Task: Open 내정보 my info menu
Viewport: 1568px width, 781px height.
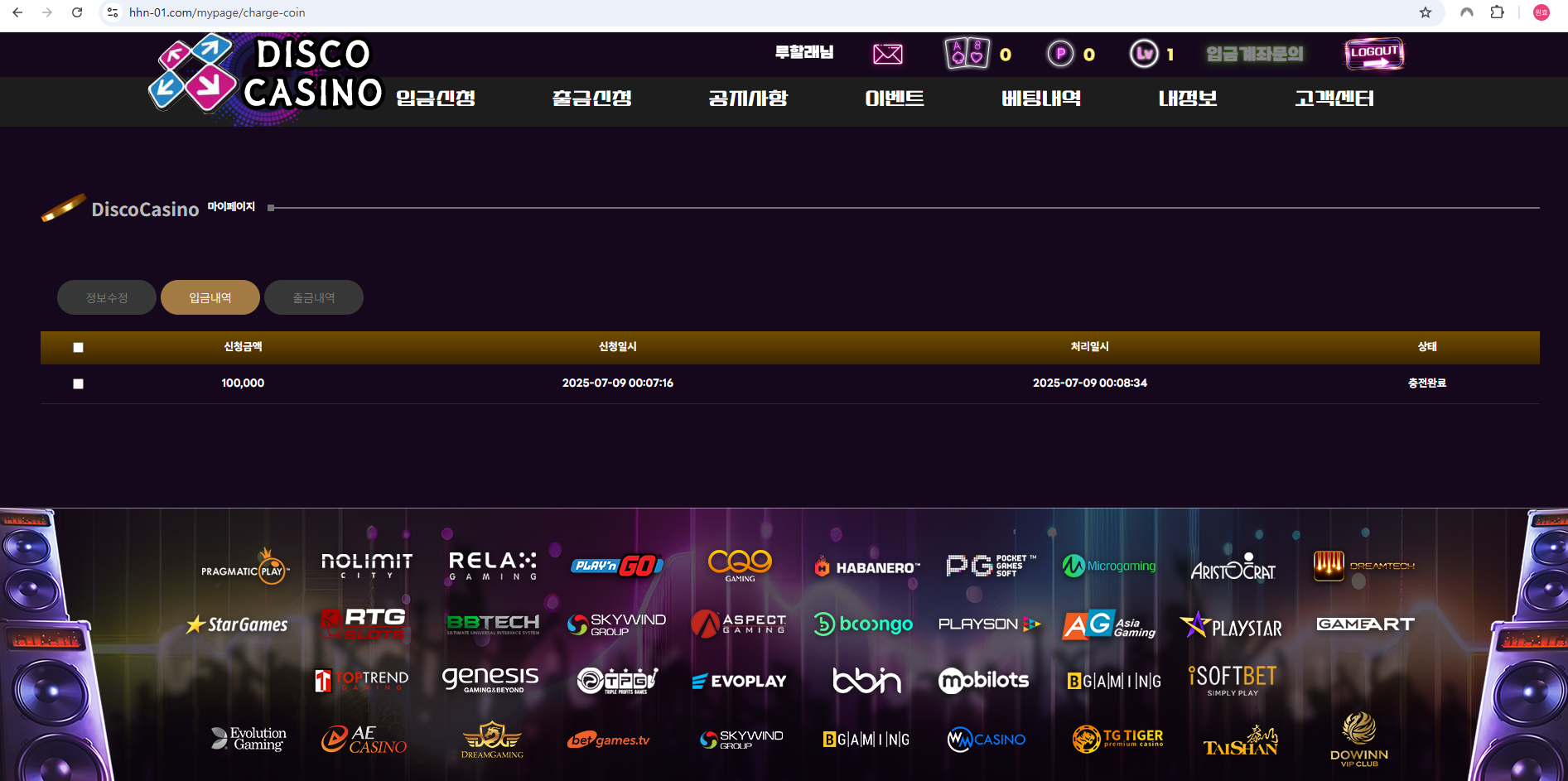Action: point(1187,98)
